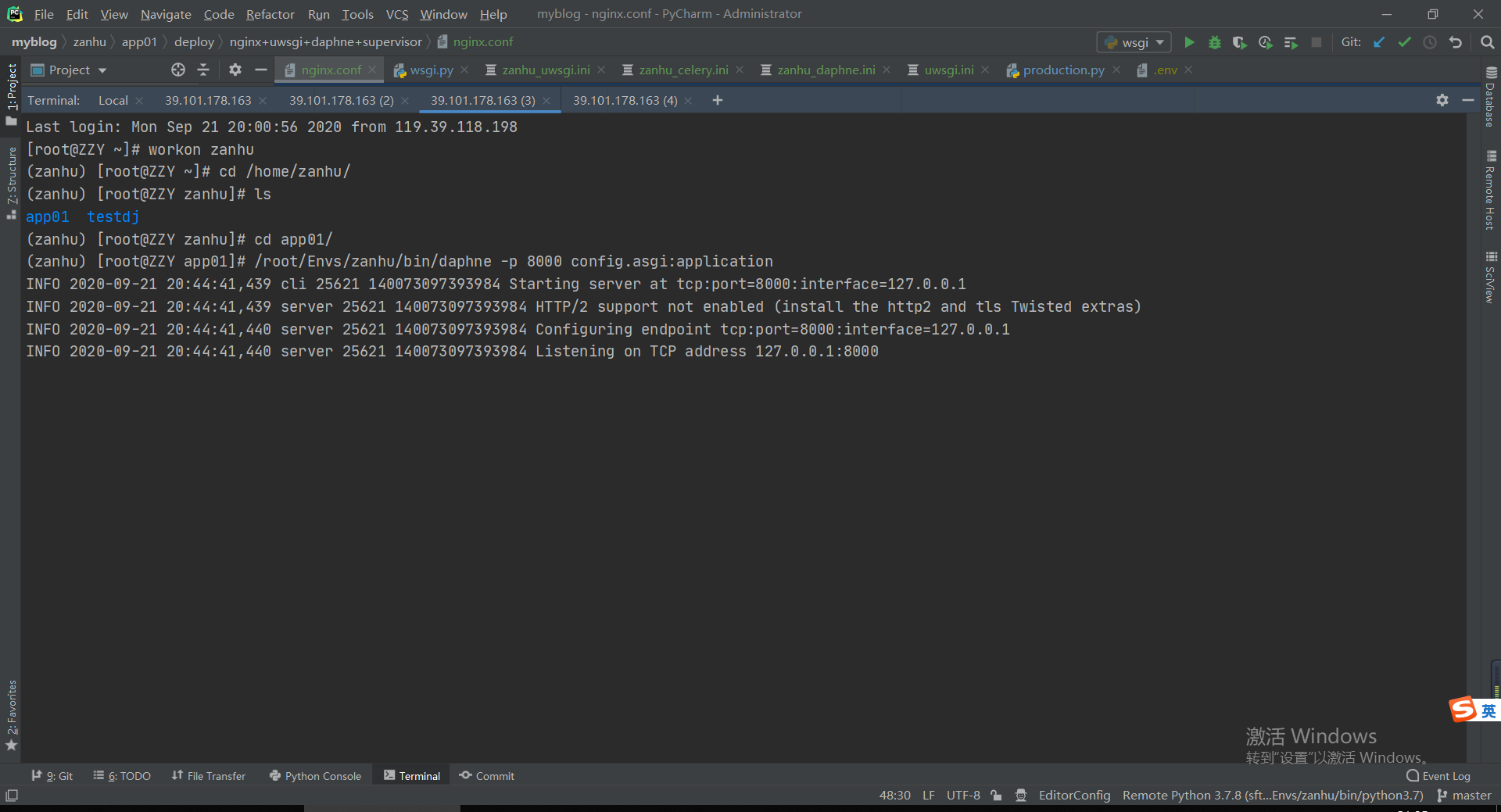This screenshot has width=1501, height=812.
Task: Collapse all in the Project panel
Action: pyautogui.click(x=203, y=70)
